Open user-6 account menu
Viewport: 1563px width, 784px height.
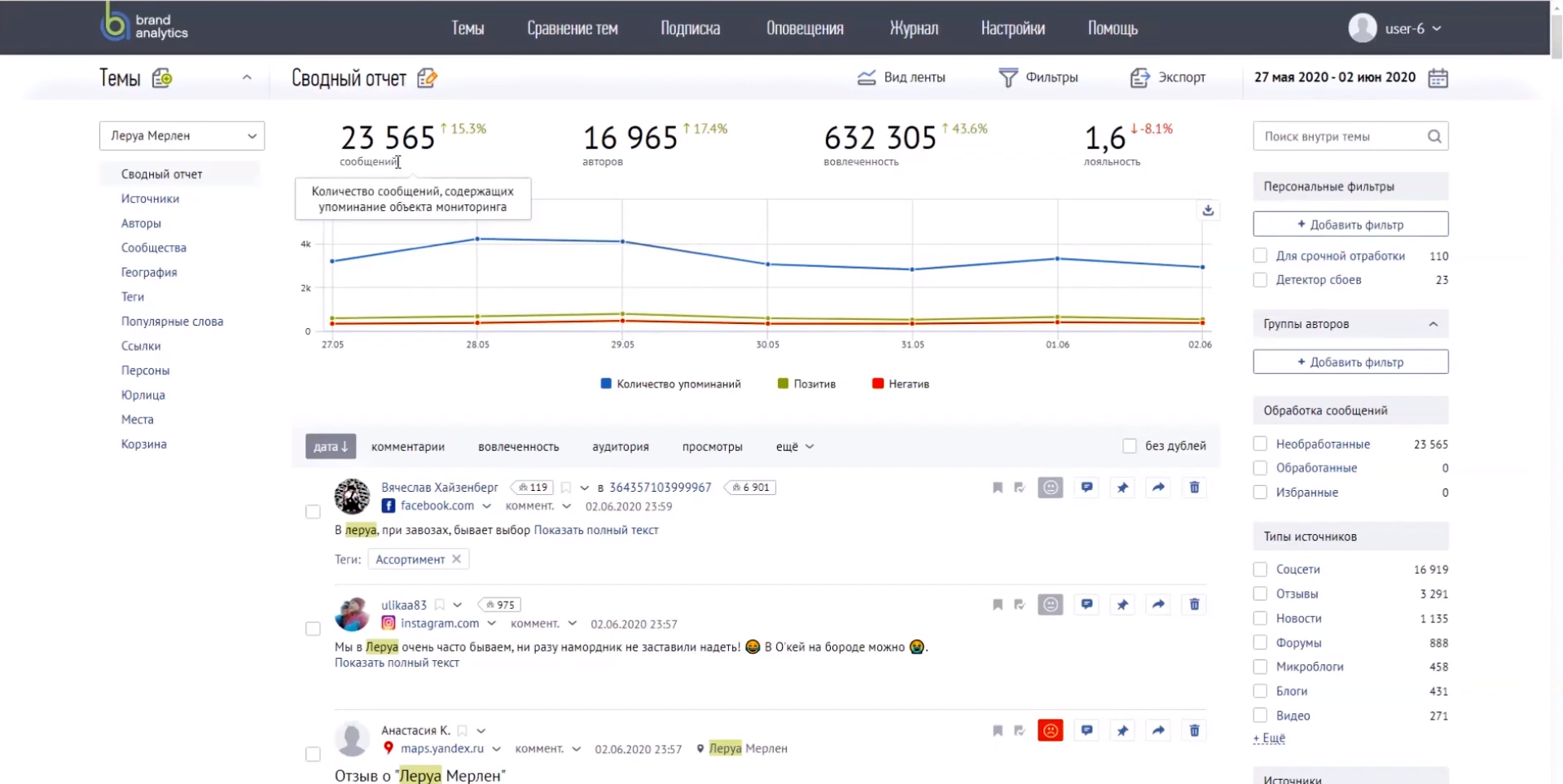1396,28
